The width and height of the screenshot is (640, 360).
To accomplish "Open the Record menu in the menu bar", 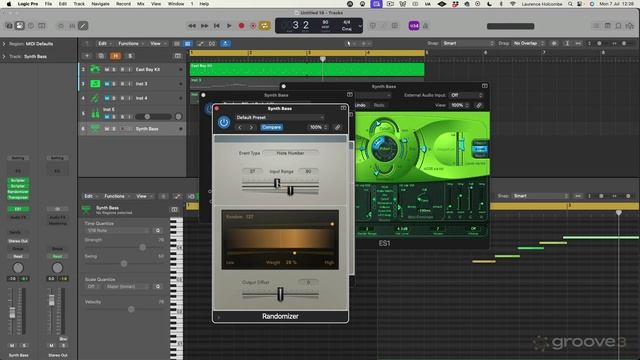I will tap(123, 4).
